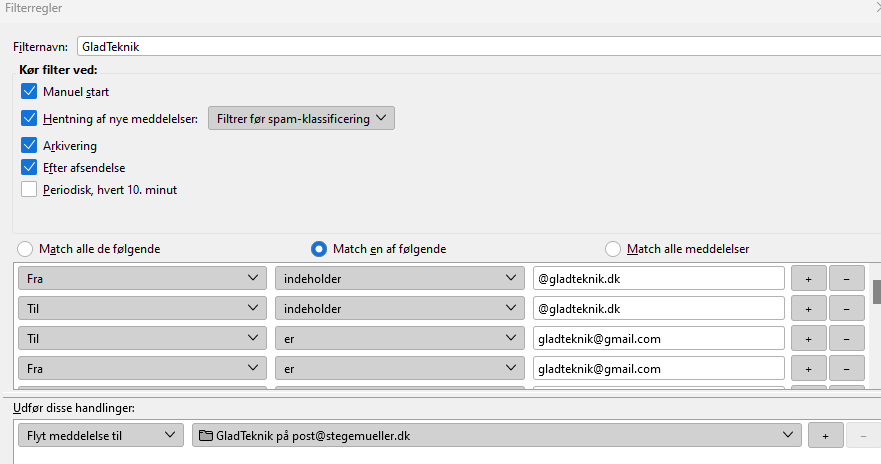This screenshot has width=881, height=464.
Task: Open Til field dropdown for @gladteknik.dk row
Action: point(142,308)
